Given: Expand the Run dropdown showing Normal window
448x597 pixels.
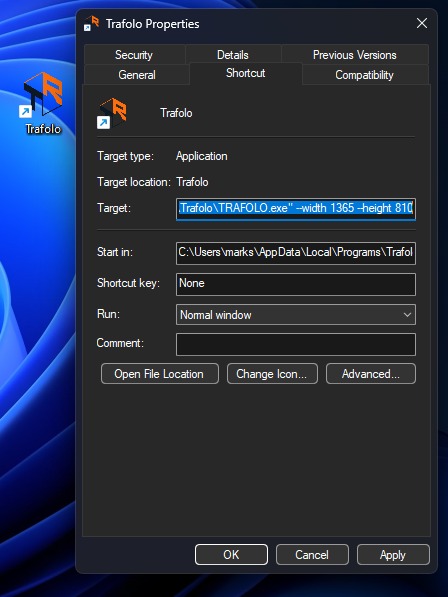Looking at the screenshot, I should [x=296, y=314].
